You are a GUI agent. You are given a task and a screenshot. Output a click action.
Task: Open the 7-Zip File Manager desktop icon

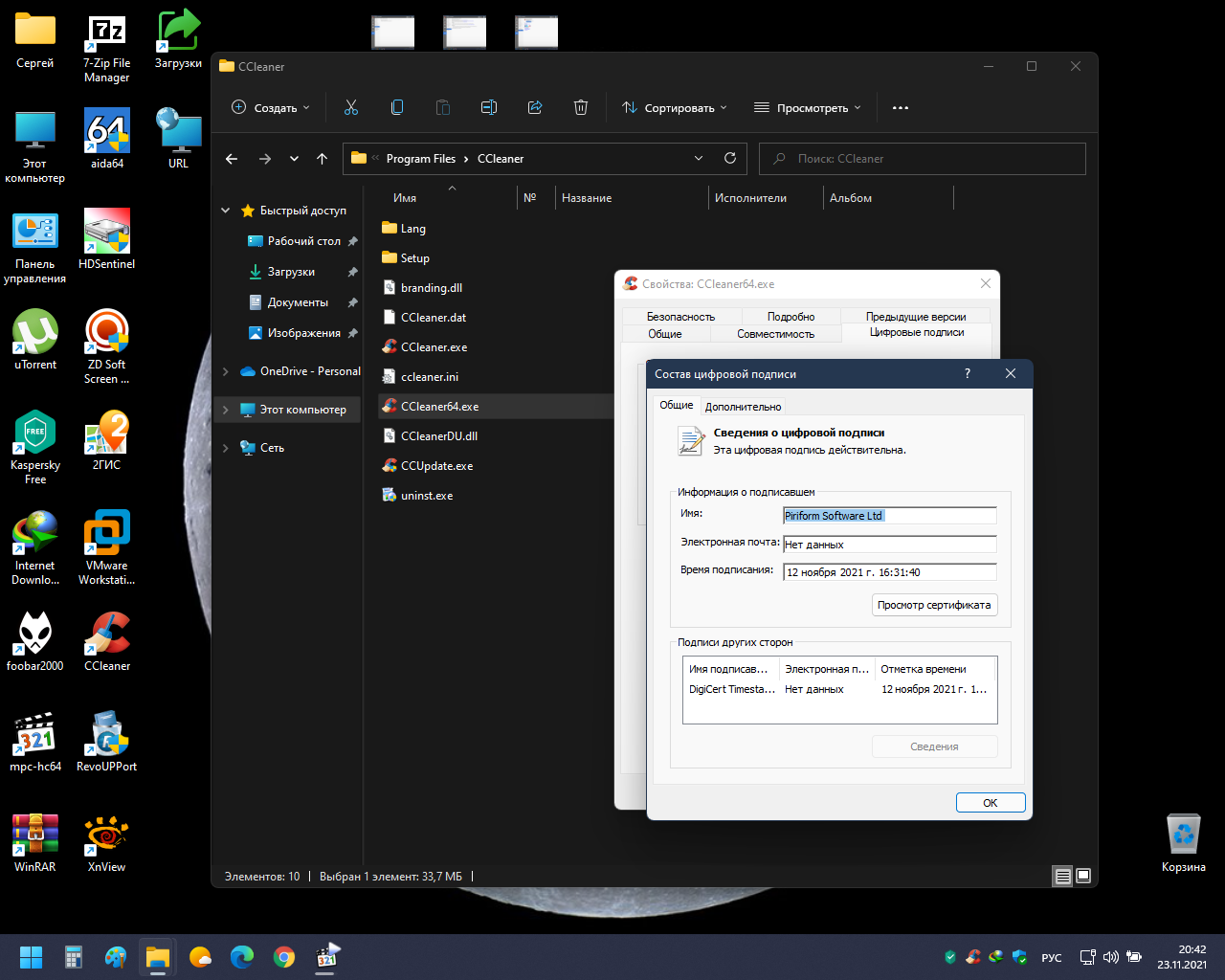pyautogui.click(x=107, y=46)
